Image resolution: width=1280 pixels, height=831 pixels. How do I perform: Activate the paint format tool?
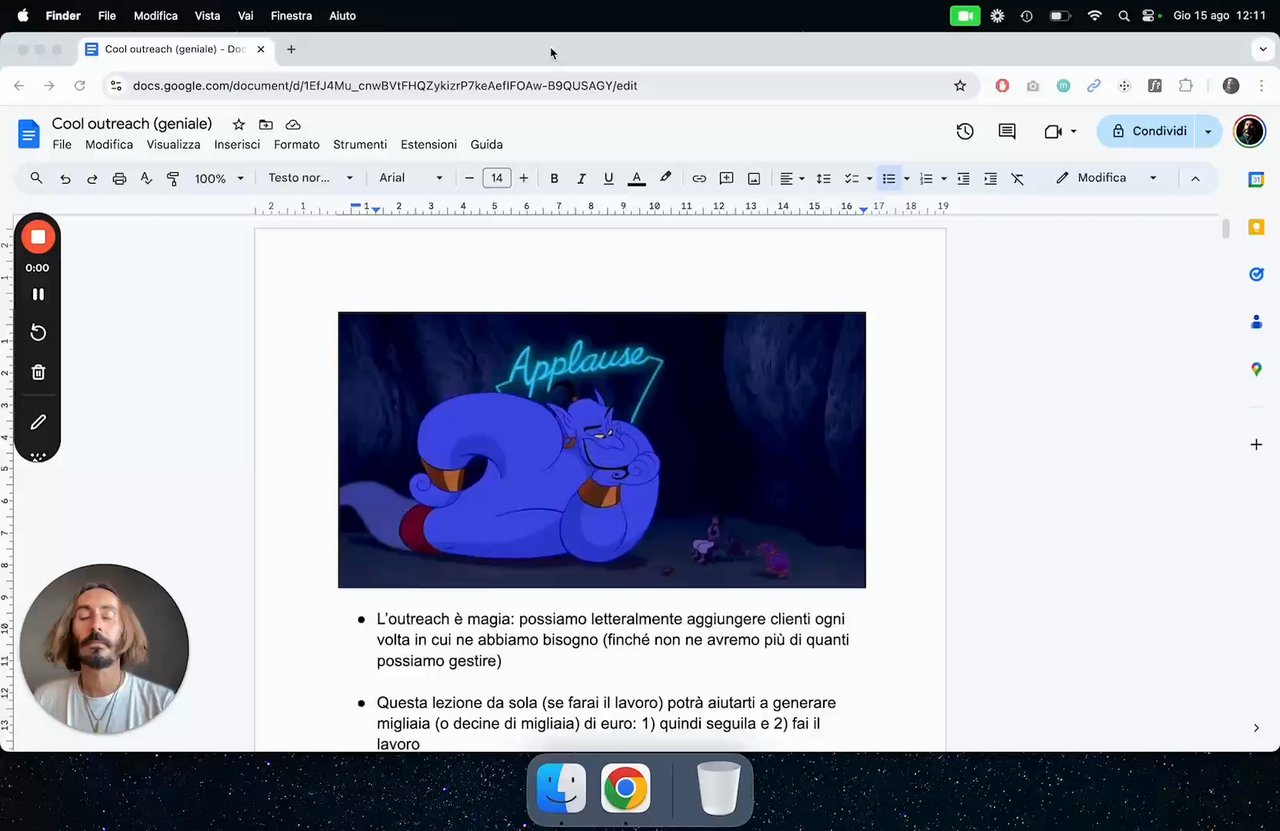click(173, 178)
